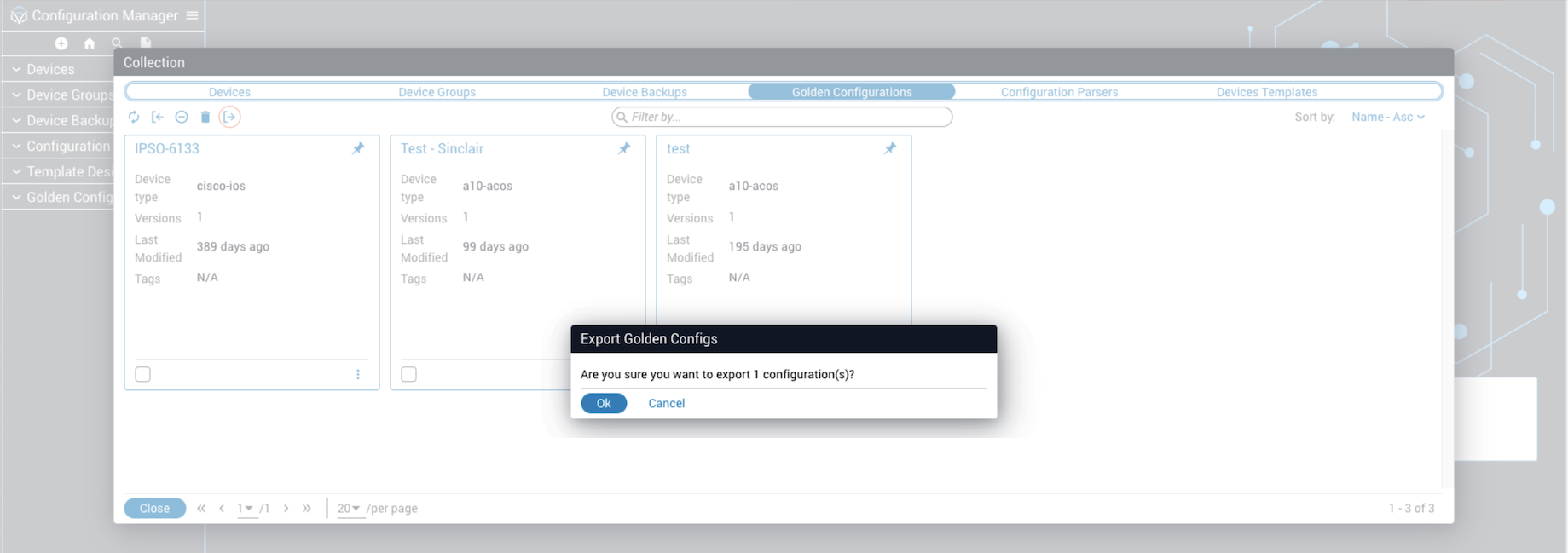Click the refresh icon in collection toolbar

click(134, 117)
